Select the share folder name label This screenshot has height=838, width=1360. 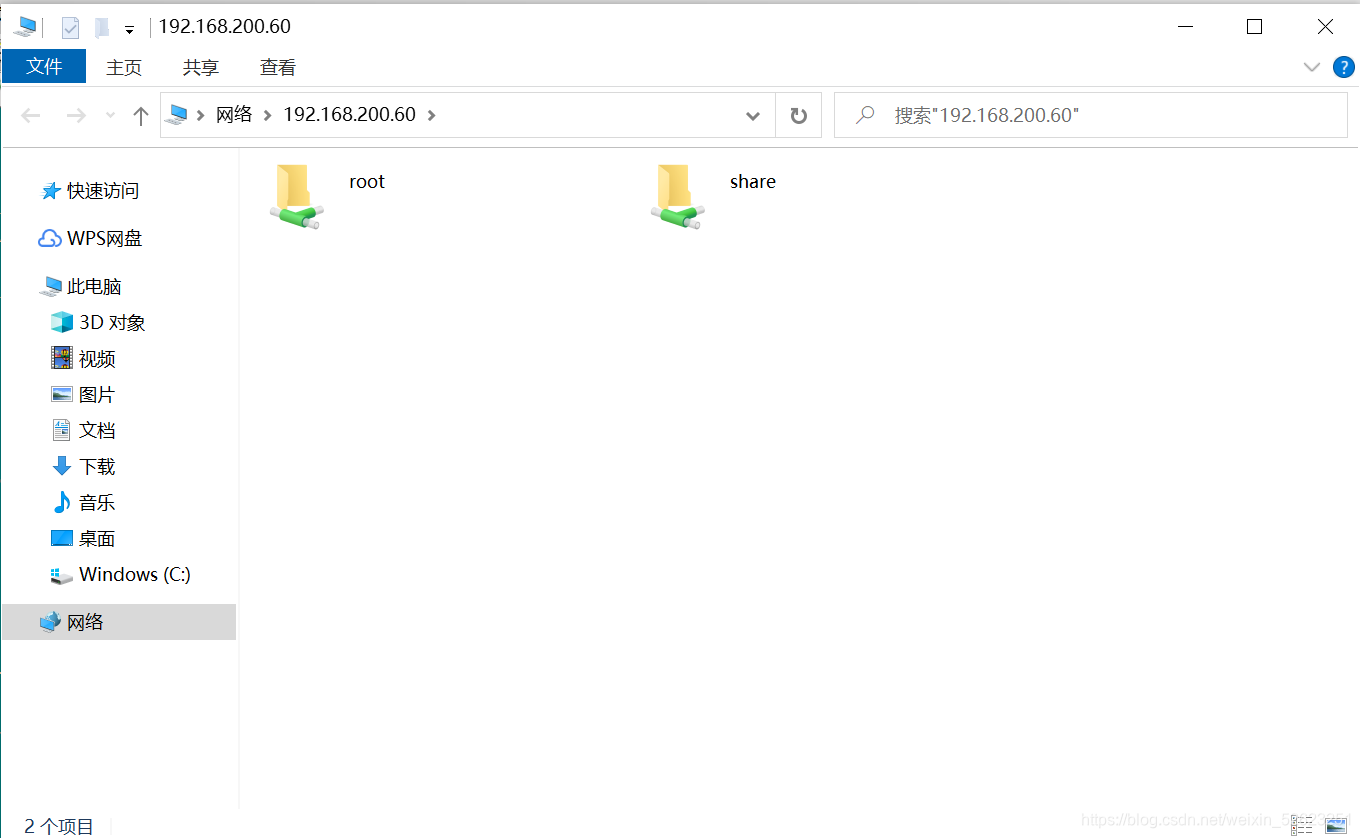(x=753, y=182)
